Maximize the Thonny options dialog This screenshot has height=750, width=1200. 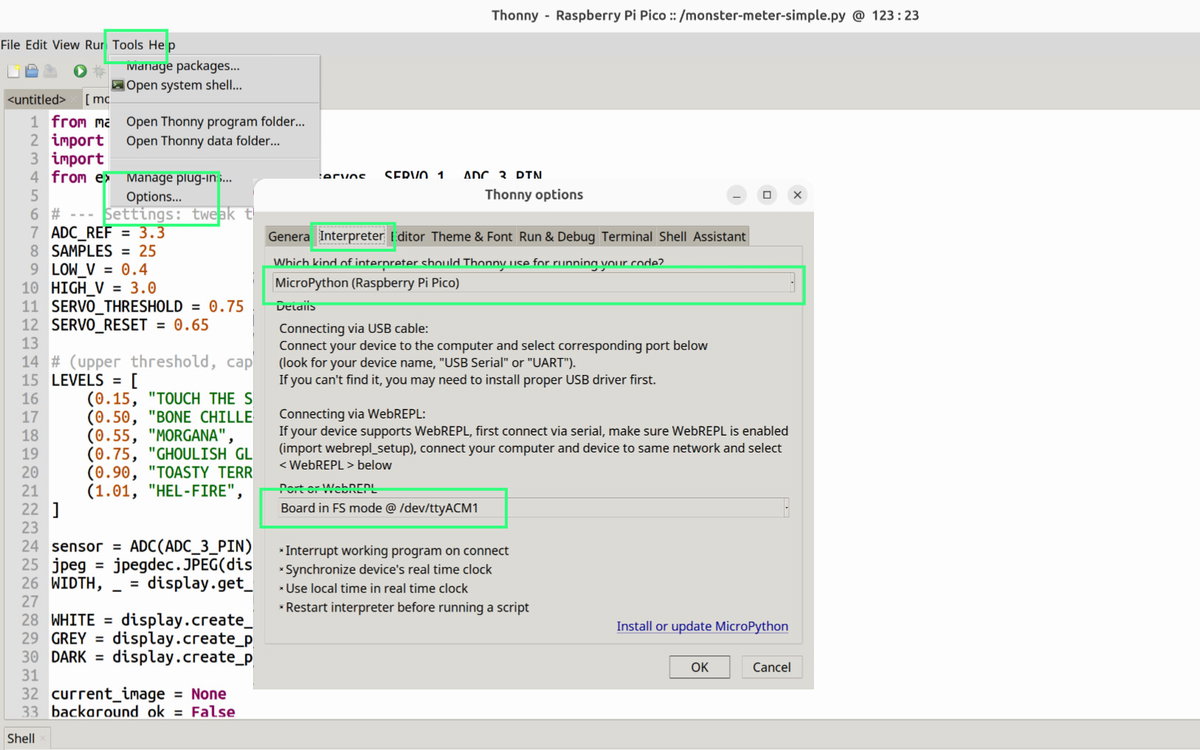pos(767,195)
